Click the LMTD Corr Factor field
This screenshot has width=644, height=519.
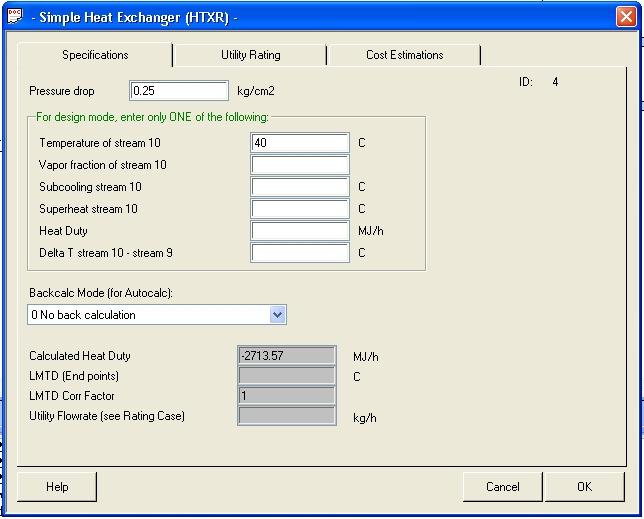coord(287,396)
